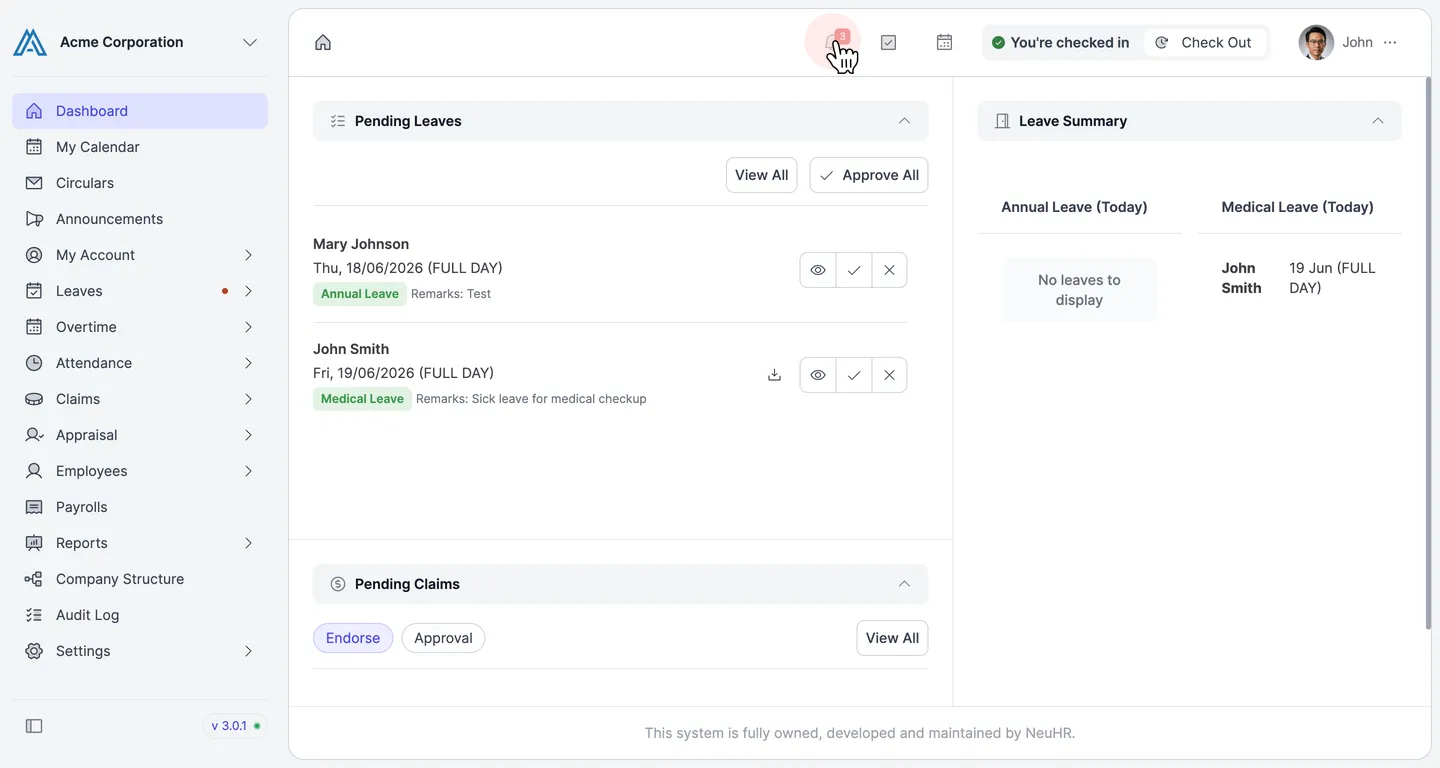
Task: Collapse the Pending Leaves section
Action: click(x=904, y=121)
